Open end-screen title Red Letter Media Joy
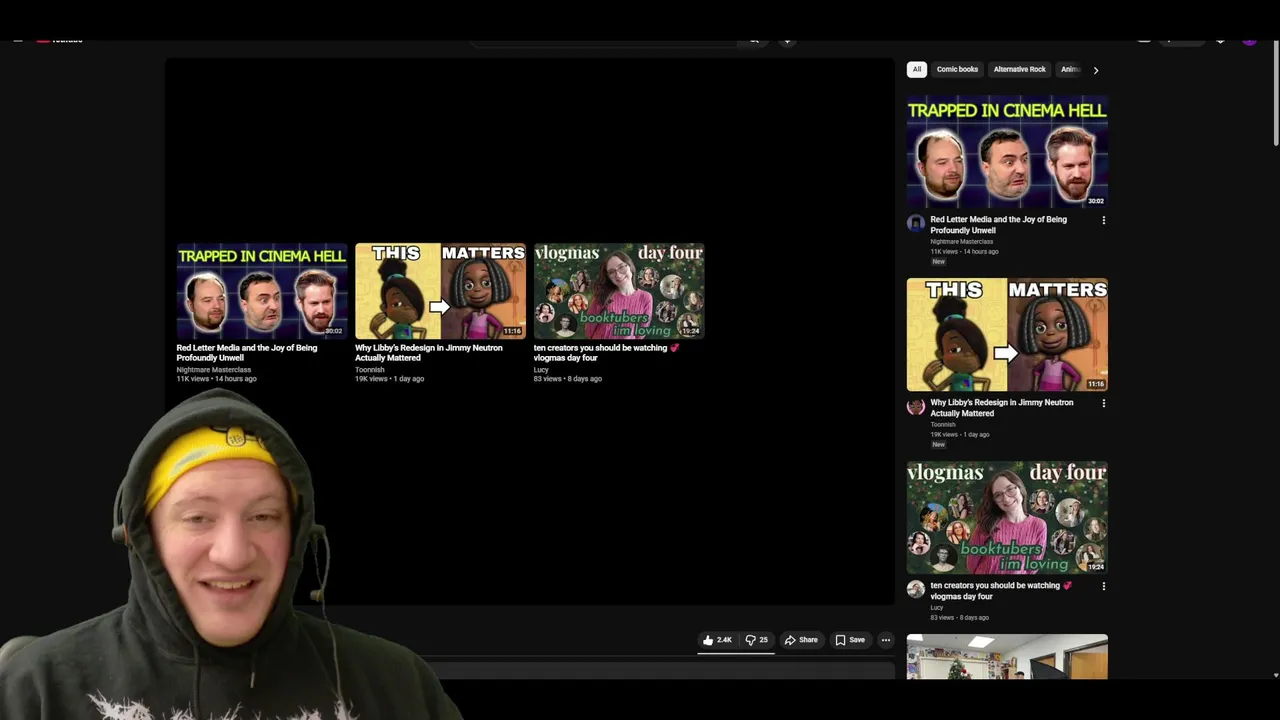Viewport: 1280px width, 720px height. click(246, 352)
